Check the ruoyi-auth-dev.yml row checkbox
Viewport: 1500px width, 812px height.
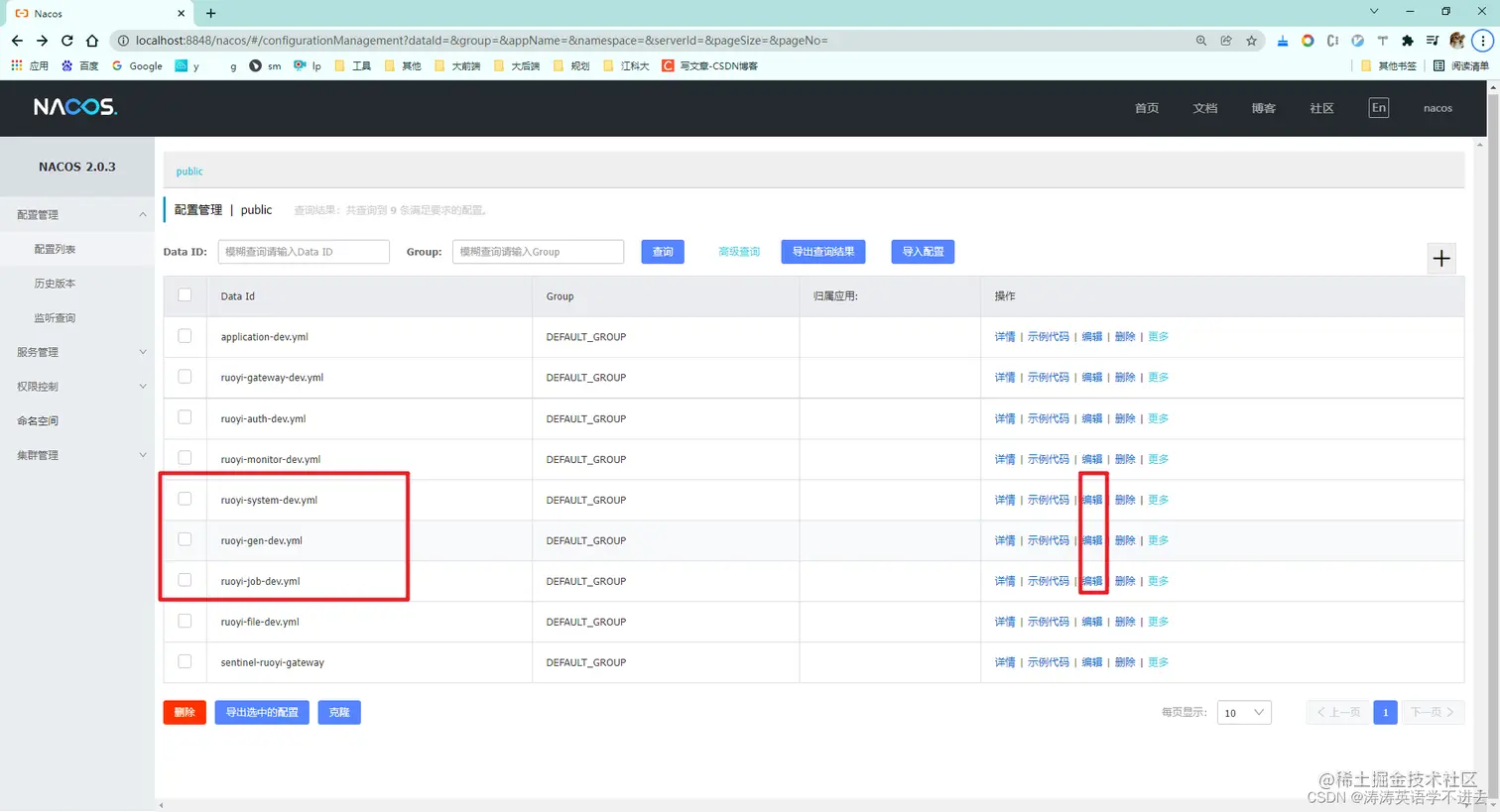click(185, 417)
